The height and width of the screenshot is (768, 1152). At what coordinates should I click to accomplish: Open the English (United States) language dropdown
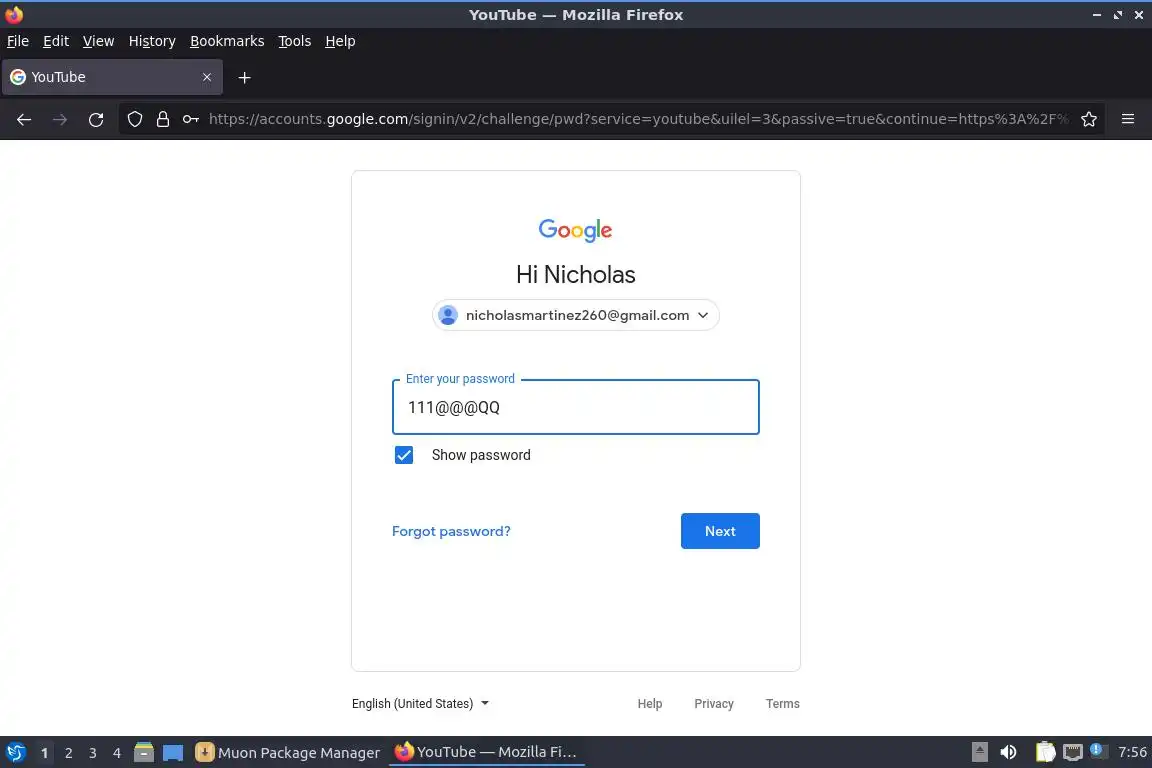point(420,703)
